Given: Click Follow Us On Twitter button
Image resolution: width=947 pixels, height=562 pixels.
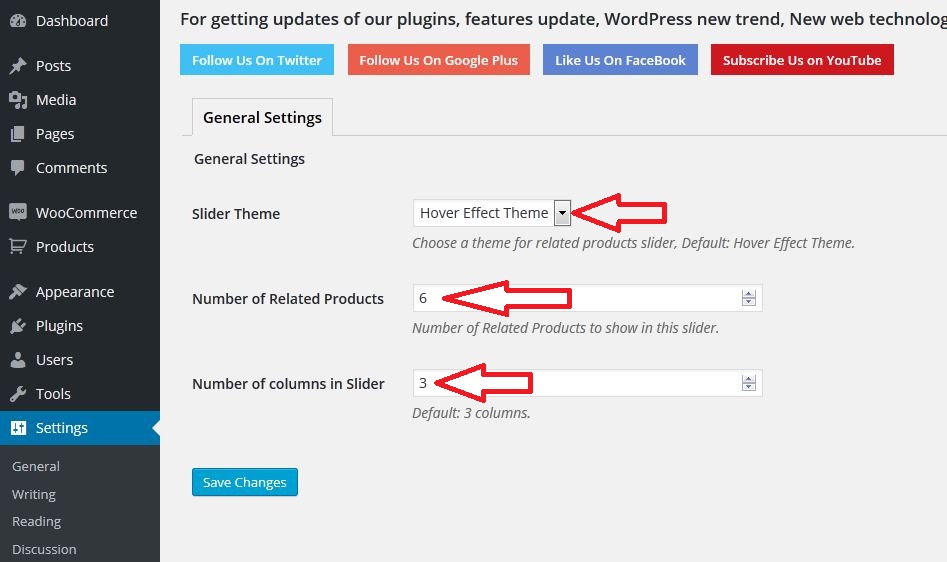Looking at the screenshot, I should [257, 60].
